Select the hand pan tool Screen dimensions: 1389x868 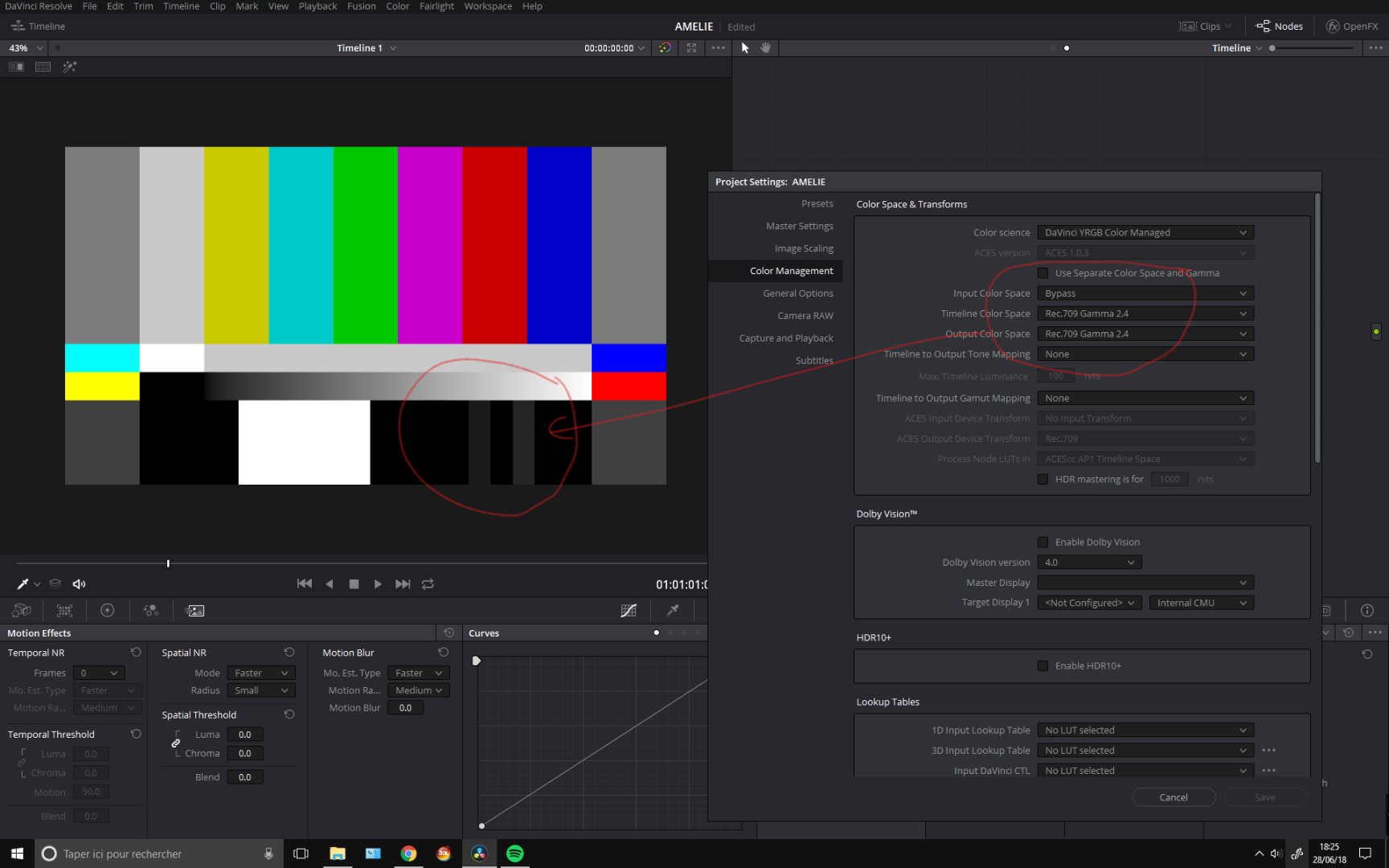pyautogui.click(x=765, y=48)
